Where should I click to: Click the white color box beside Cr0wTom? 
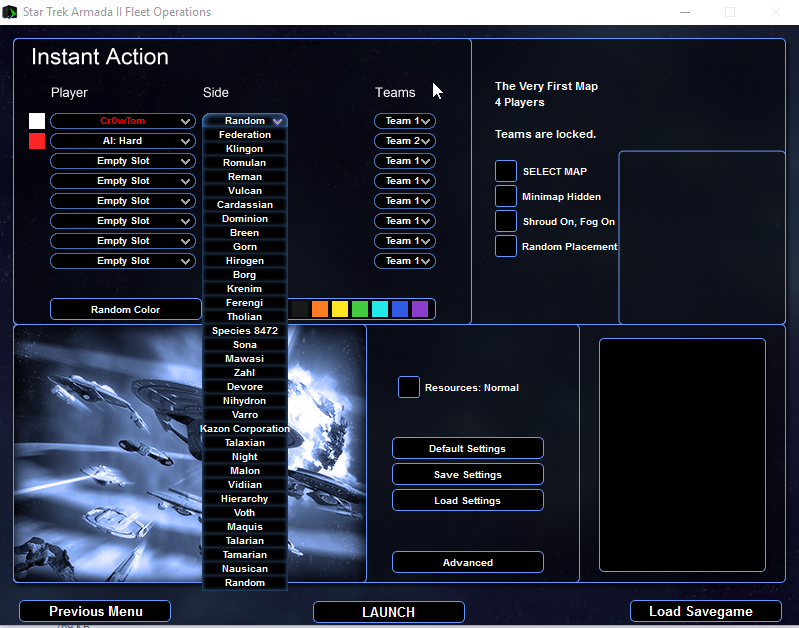point(37,121)
